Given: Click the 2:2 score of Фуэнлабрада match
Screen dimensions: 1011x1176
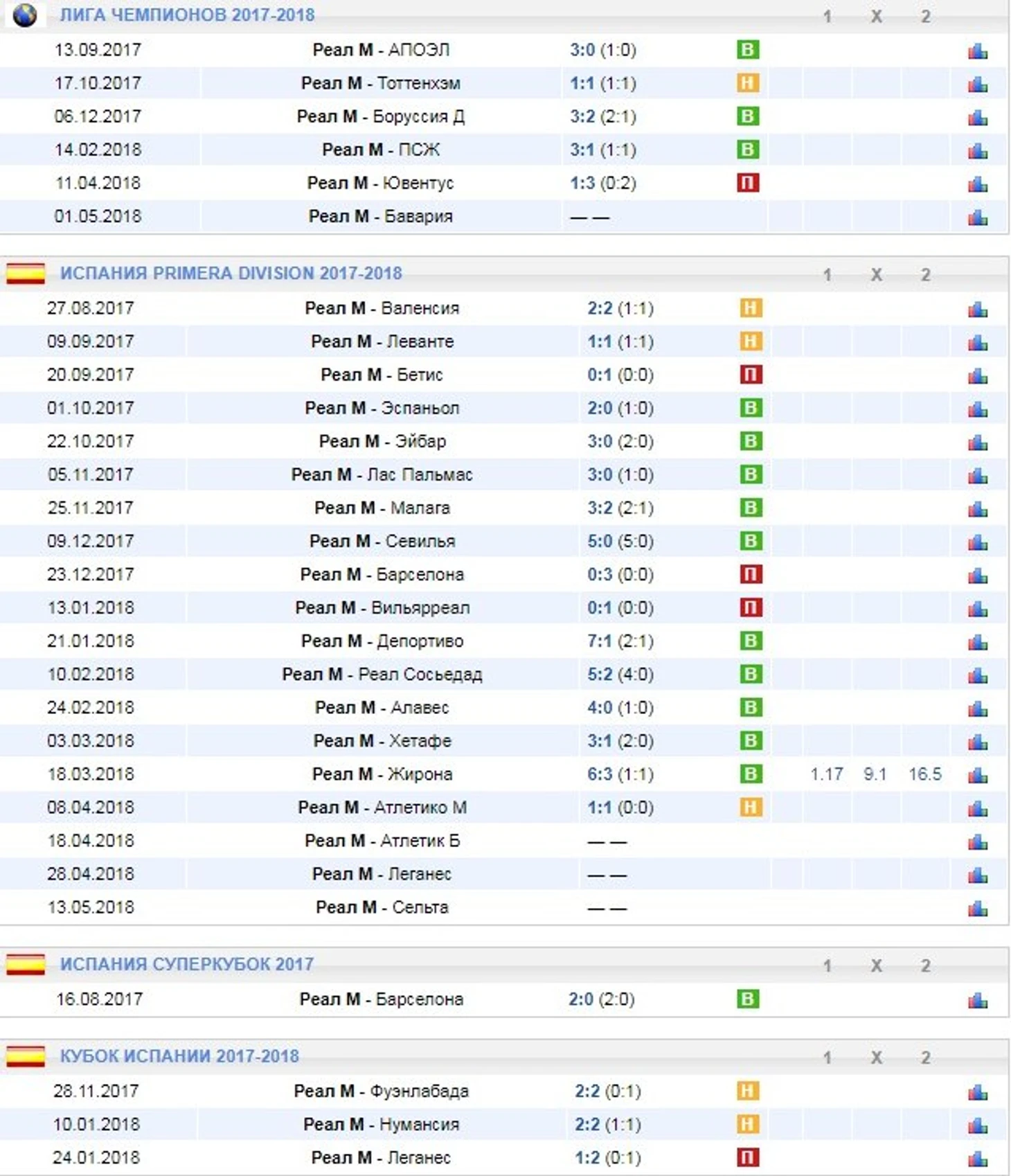Looking at the screenshot, I should (587, 1091).
